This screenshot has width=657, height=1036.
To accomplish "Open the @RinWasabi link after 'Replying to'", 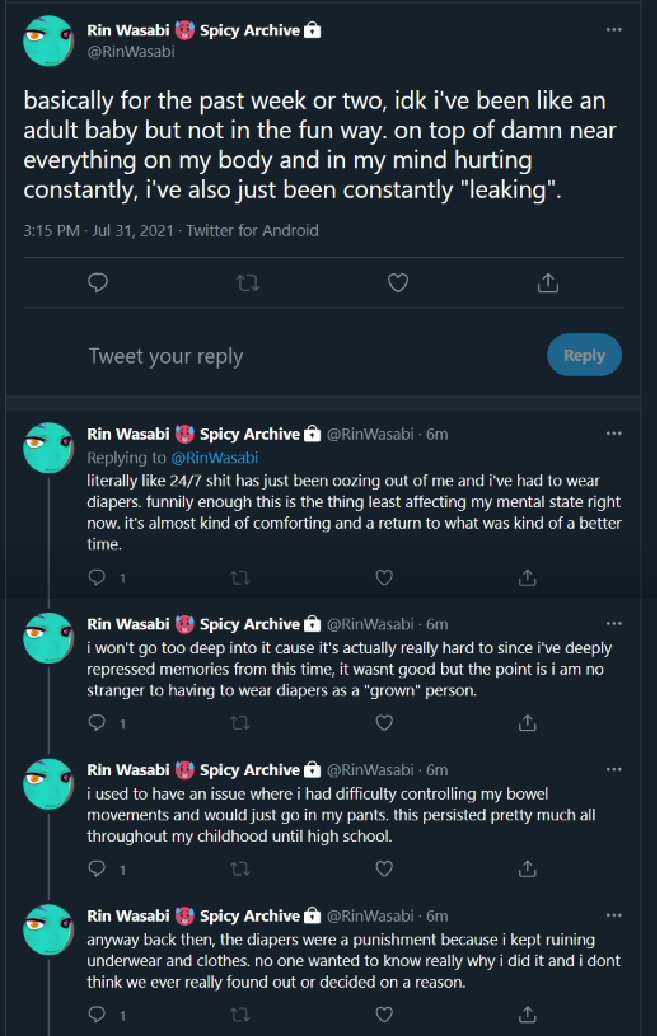I will [215, 457].
